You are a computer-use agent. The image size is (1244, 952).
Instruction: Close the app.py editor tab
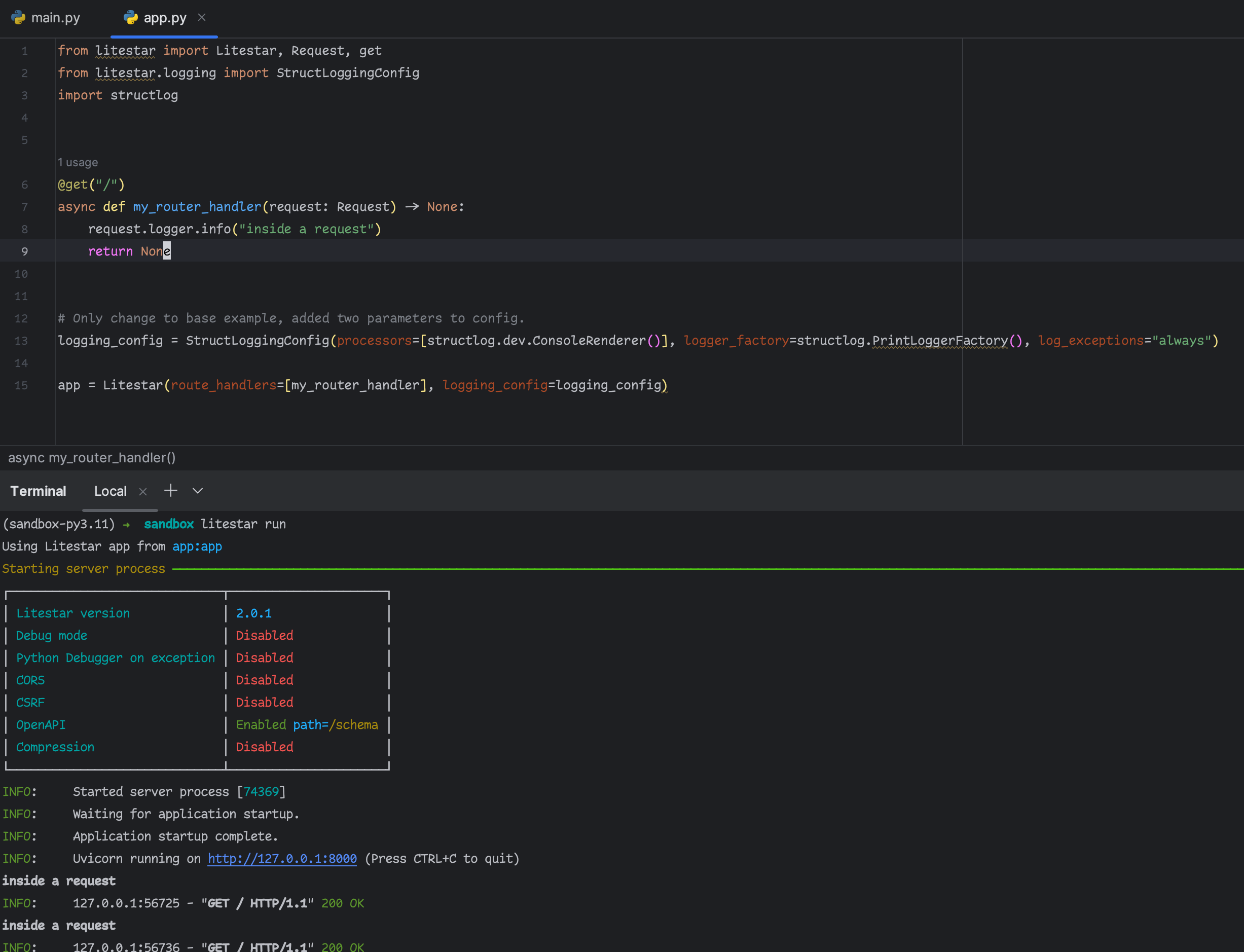tap(202, 18)
